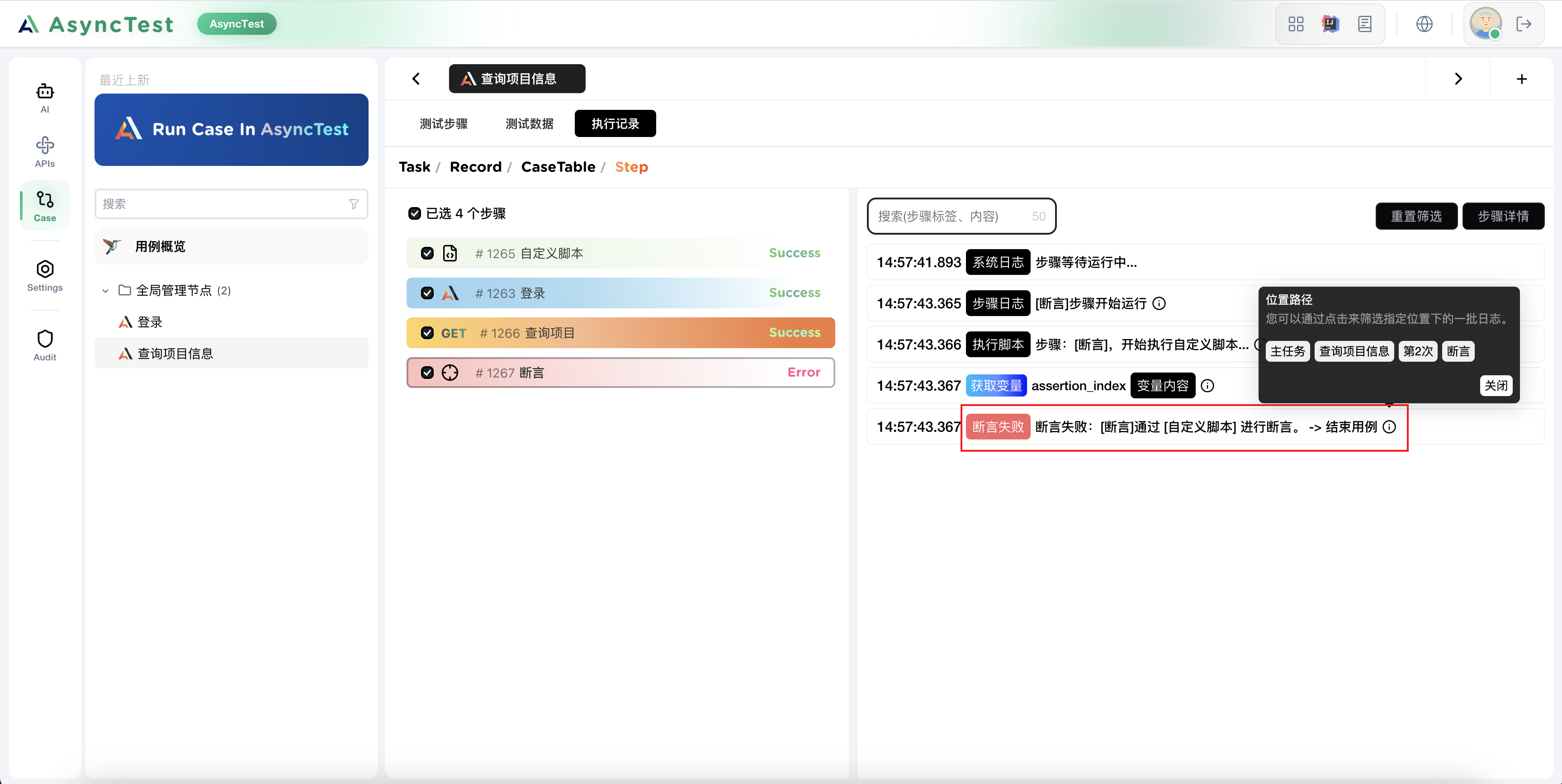Click the 重置筛选 button
Screen dimensions: 1562x784
(x=1416, y=217)
